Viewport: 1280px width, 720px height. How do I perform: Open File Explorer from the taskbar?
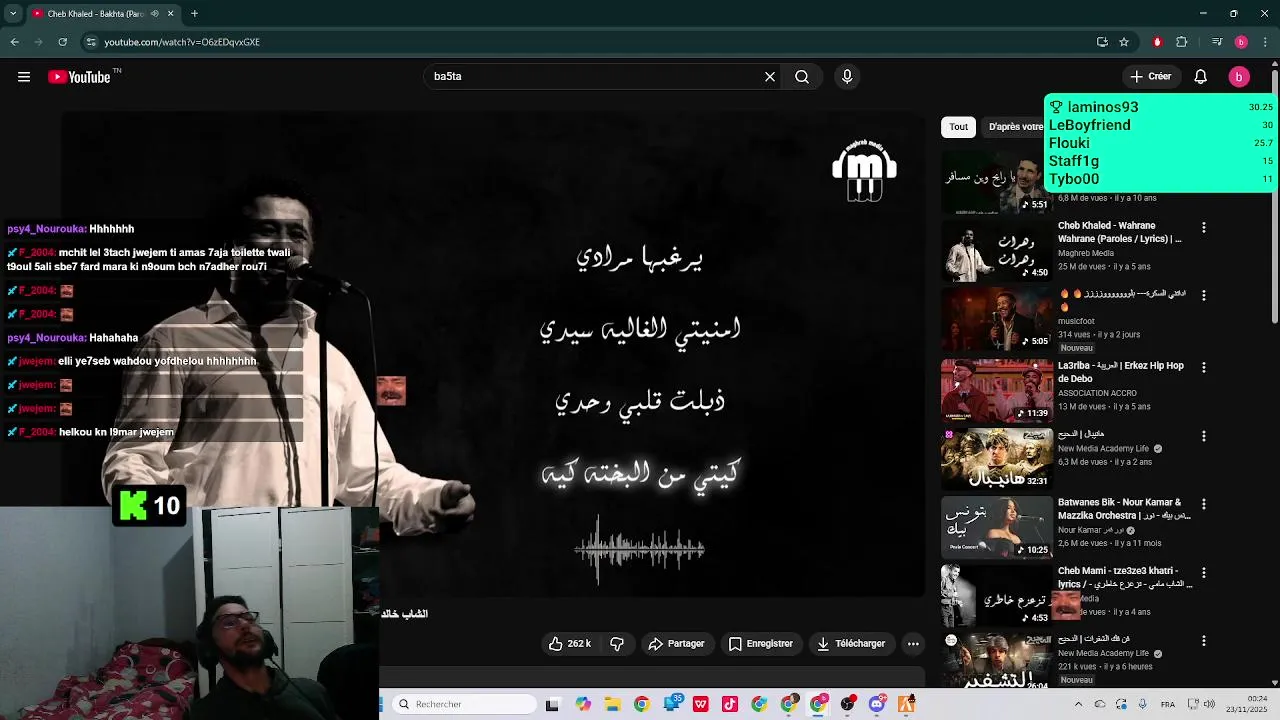pos(612,704)
